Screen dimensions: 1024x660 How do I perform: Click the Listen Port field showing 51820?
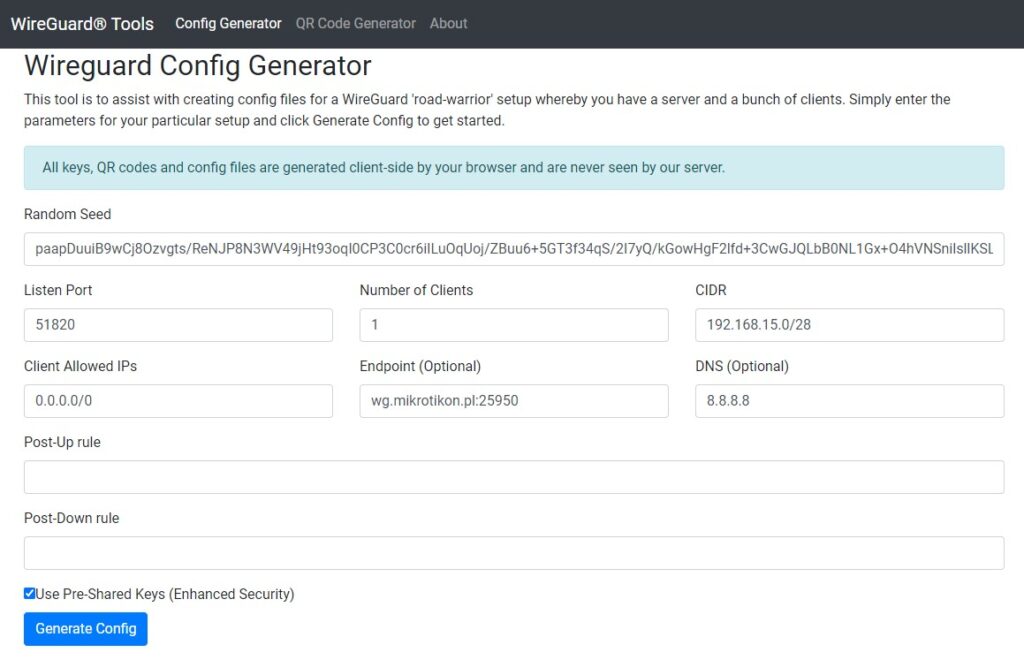coord(178,324)
